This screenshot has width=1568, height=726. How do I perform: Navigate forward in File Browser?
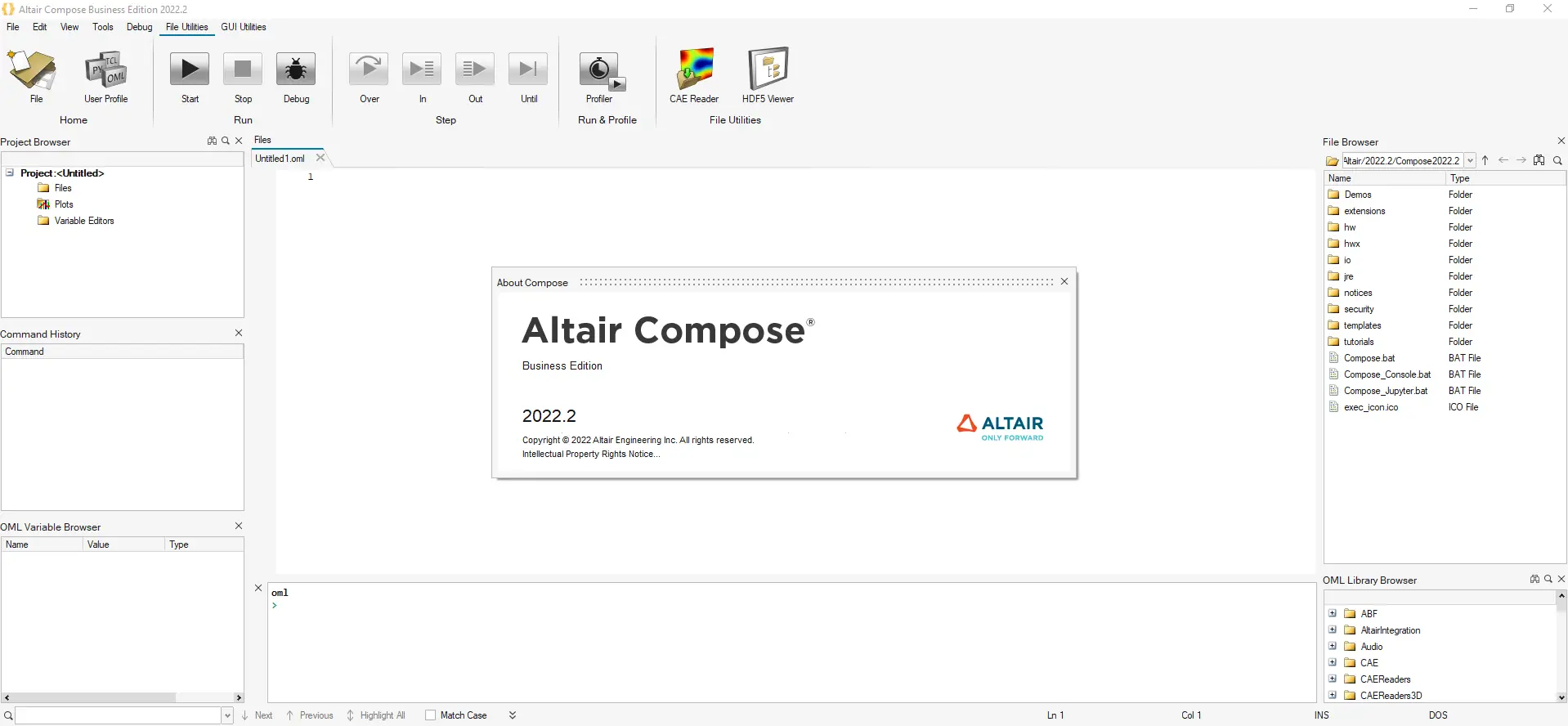pos(1521,160)
